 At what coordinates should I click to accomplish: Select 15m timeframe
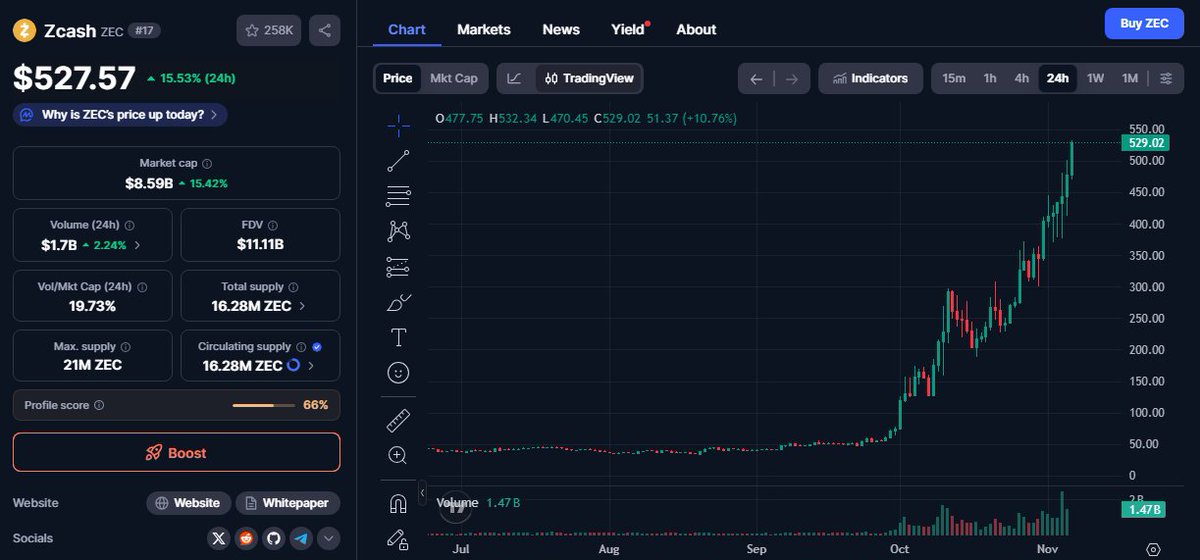point(954,78)
